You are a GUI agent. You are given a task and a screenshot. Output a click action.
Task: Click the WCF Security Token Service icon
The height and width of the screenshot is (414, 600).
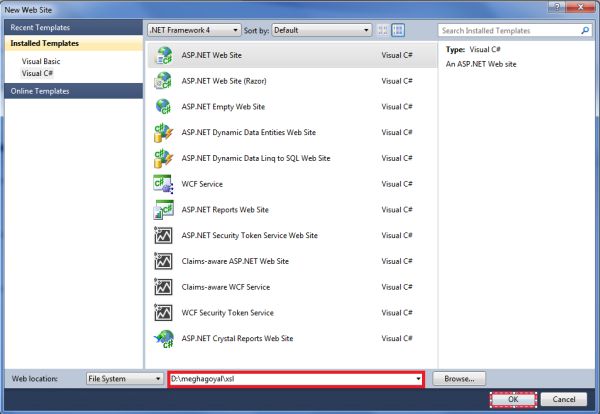[163, 313]
